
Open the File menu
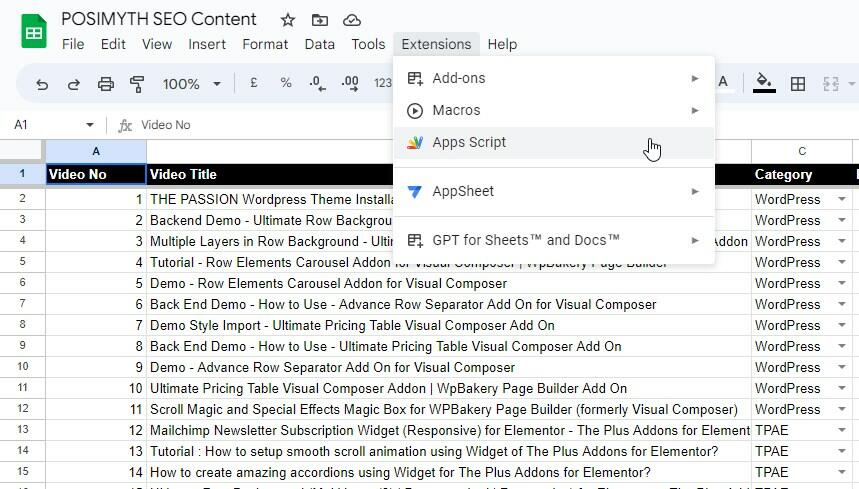pos(73,44)
